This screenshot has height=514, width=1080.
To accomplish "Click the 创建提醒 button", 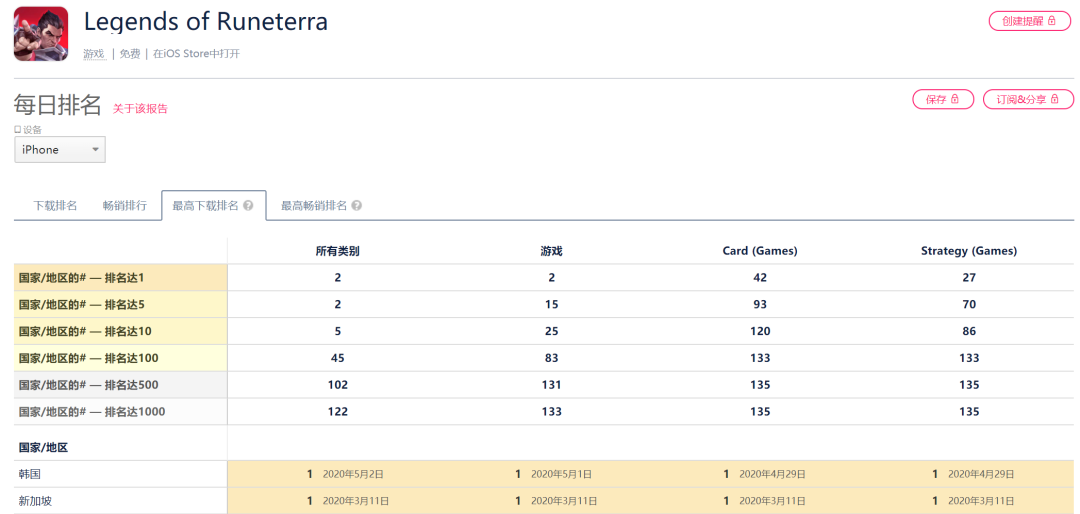I will click(1031, 21).
